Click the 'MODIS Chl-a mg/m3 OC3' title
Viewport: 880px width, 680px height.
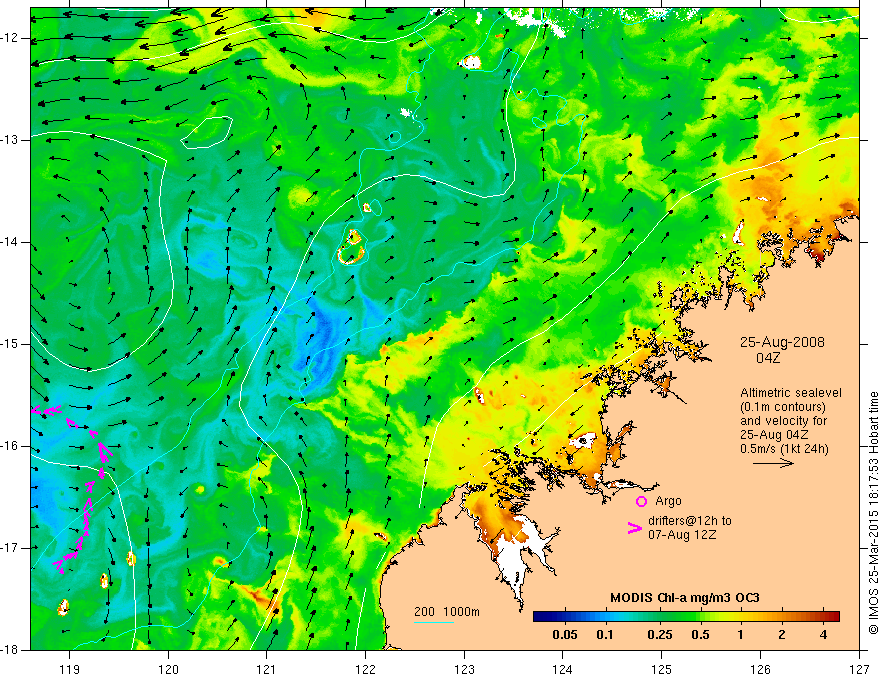(x=685, y=598)
